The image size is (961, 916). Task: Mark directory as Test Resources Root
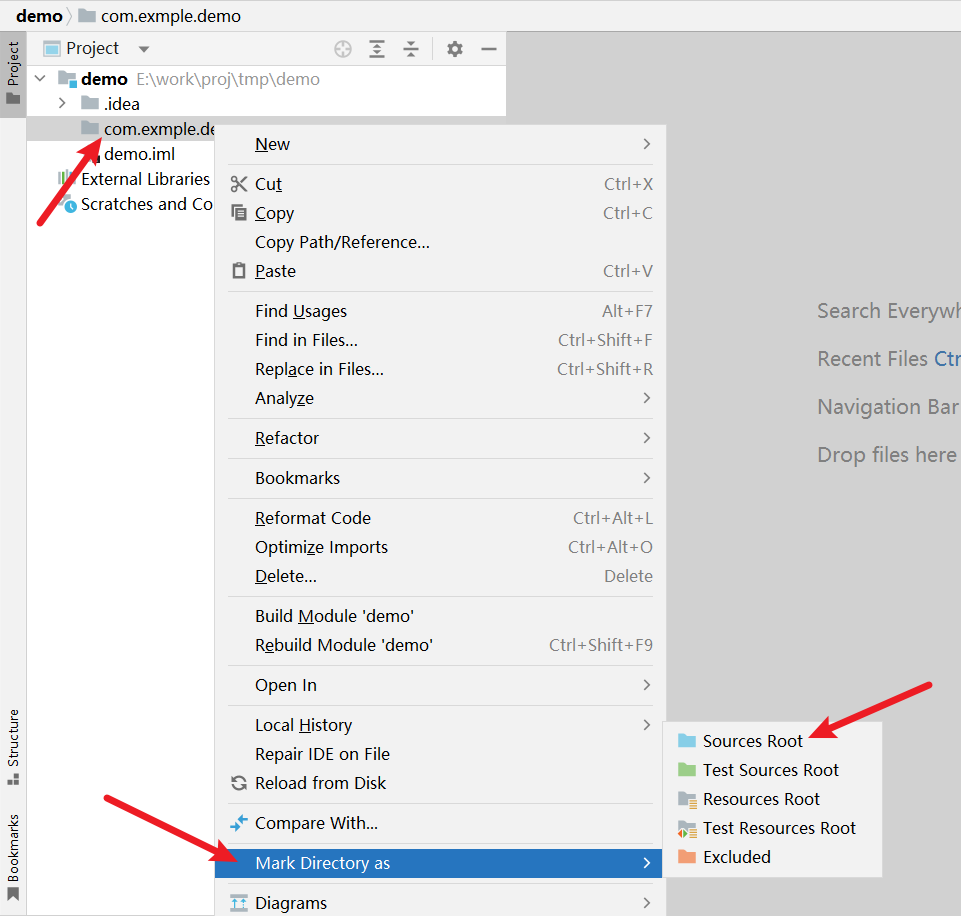point(772,828)
